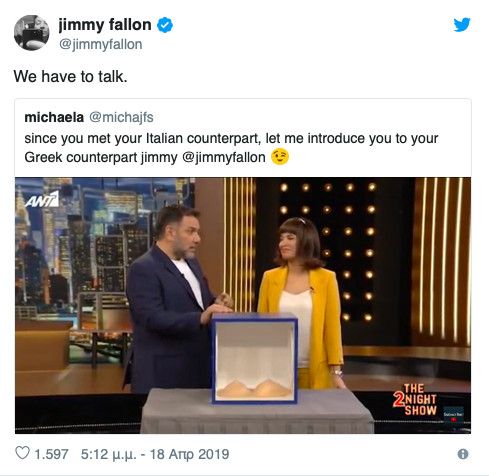Click the small subscribe badge on video

click(454, 415)
